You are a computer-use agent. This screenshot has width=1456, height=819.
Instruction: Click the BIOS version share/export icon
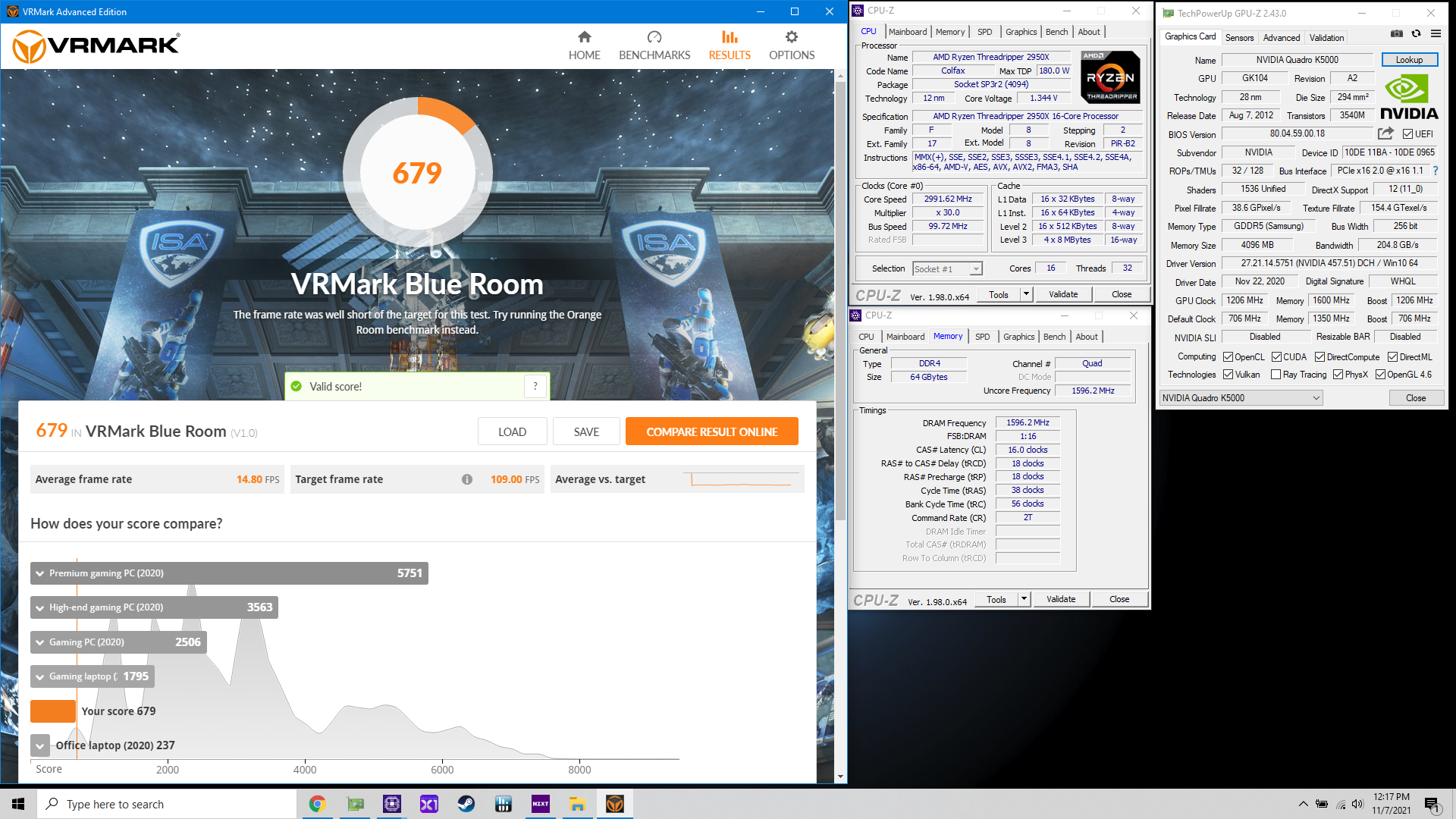[1385, 133]
